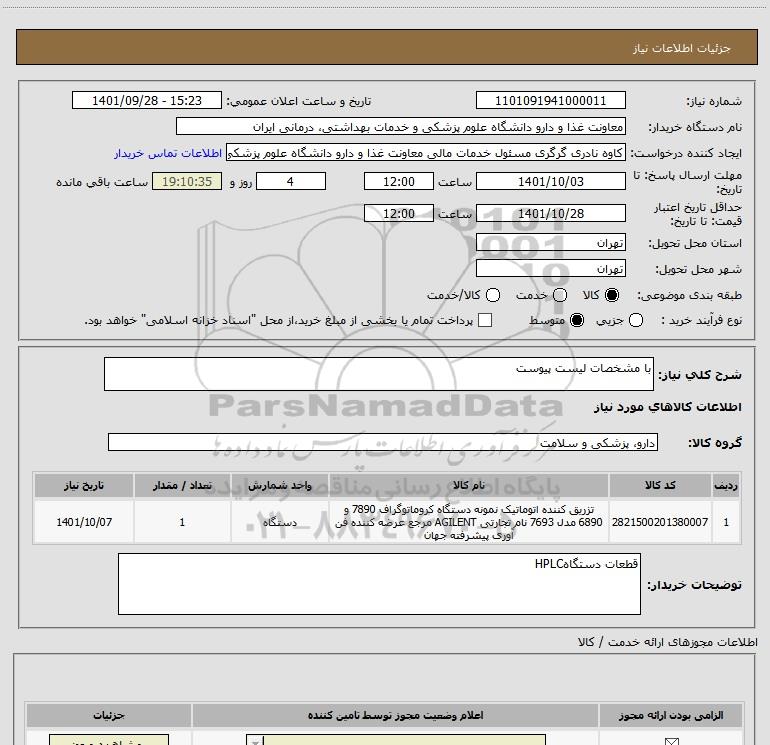
Task: Click the remaining days field showing 4
Action: pyautogui.click(x=291, y=181)
